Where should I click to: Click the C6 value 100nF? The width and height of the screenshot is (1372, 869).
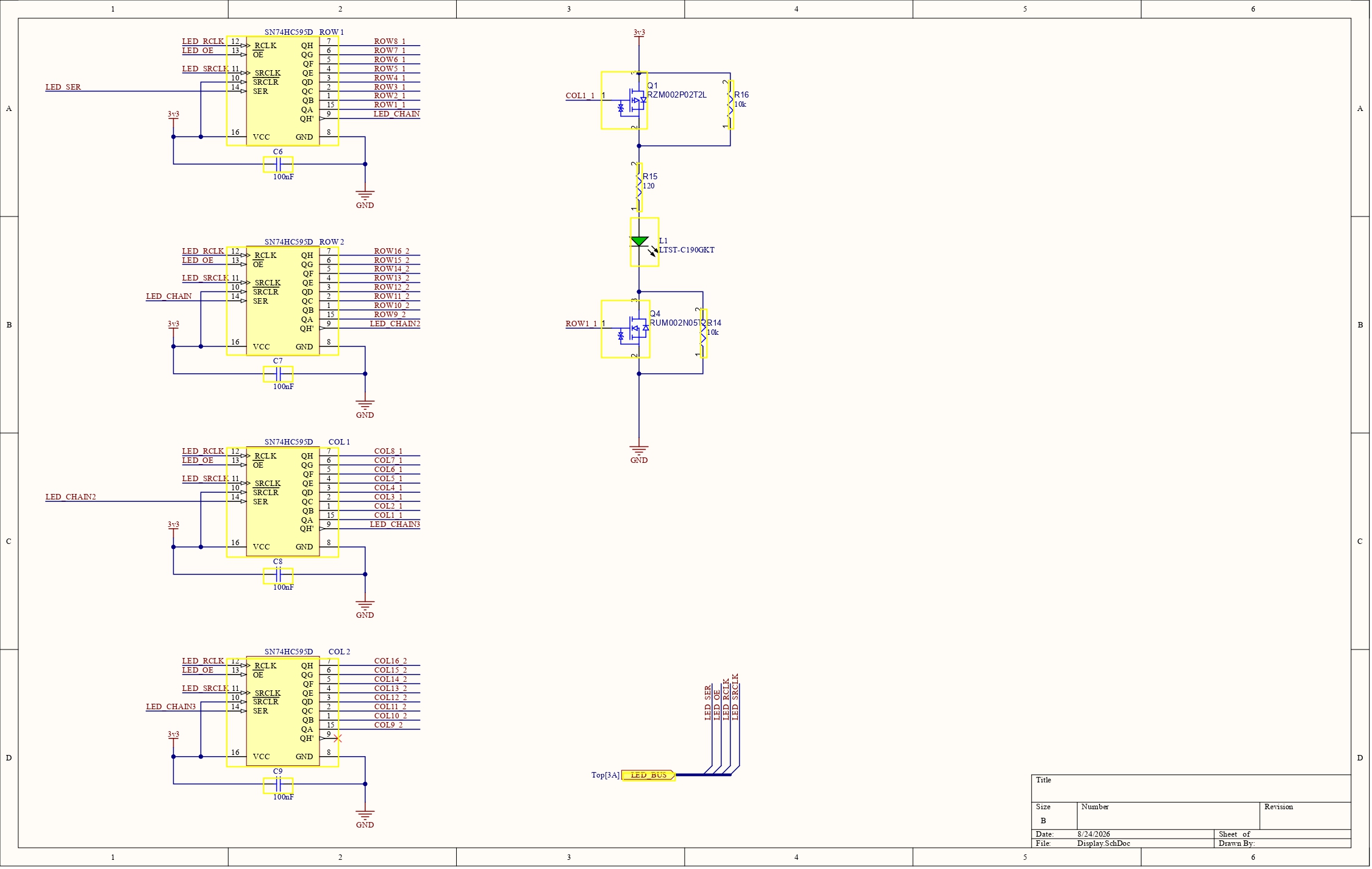coord(283,177)
